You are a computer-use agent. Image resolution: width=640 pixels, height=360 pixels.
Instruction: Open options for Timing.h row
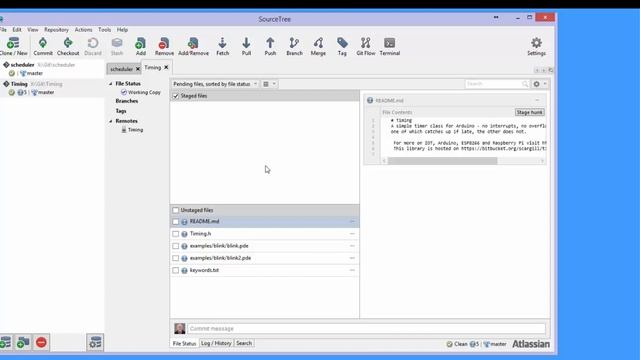point(352,234)
